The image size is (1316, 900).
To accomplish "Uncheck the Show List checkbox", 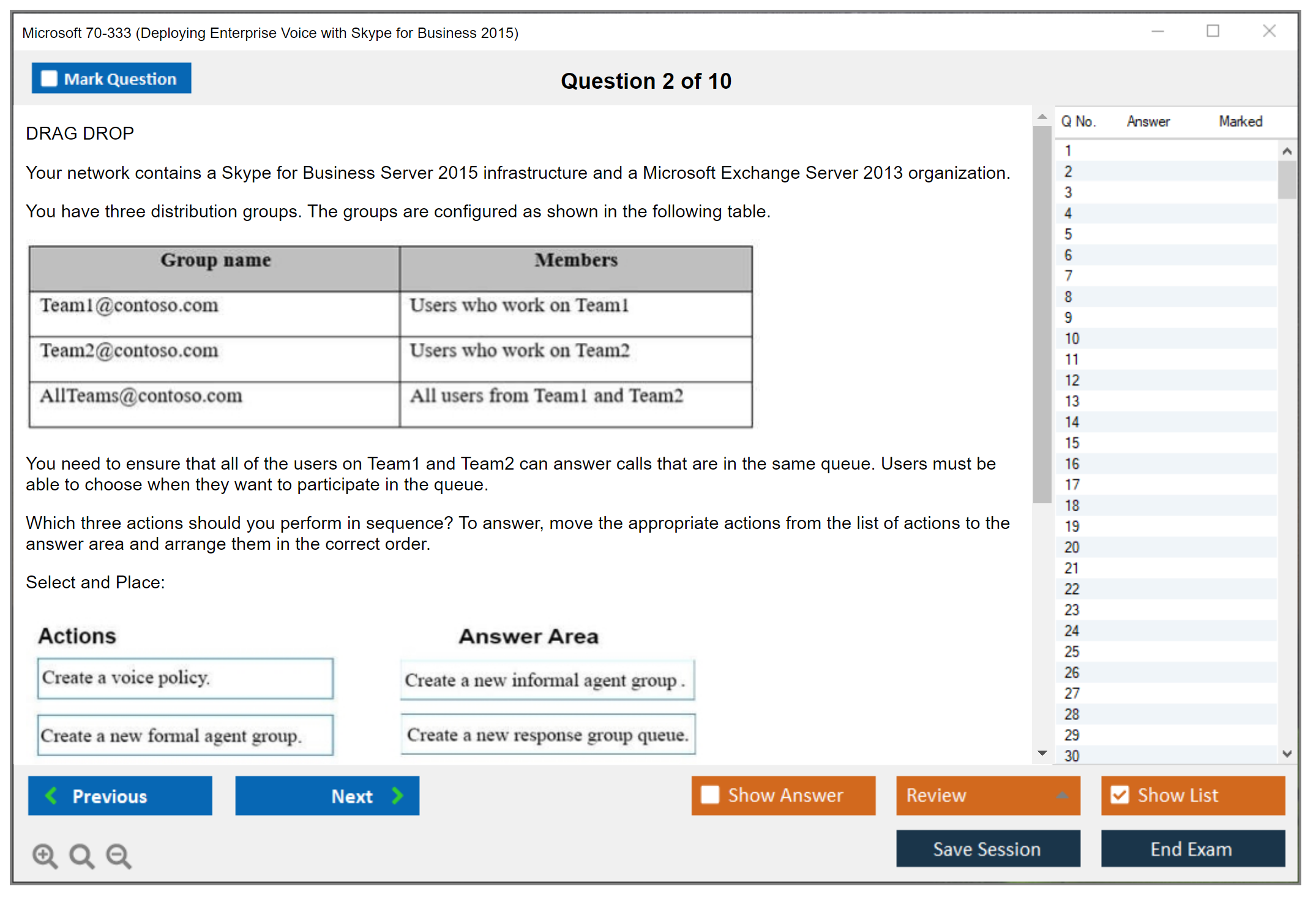I will 1120,795.
